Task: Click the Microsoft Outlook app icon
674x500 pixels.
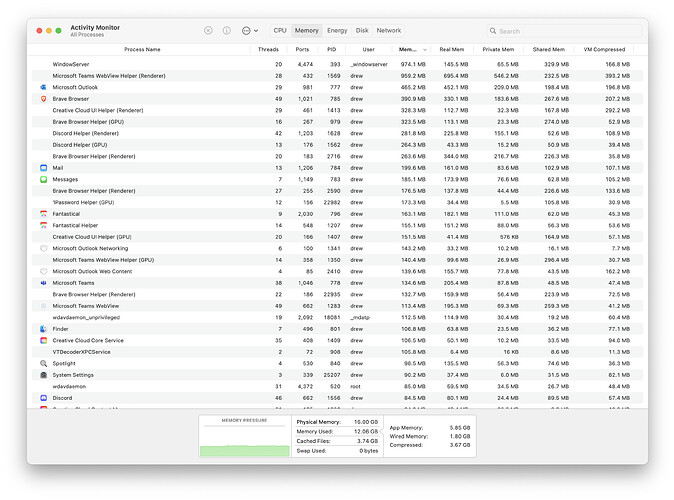Action: [43, 87]
